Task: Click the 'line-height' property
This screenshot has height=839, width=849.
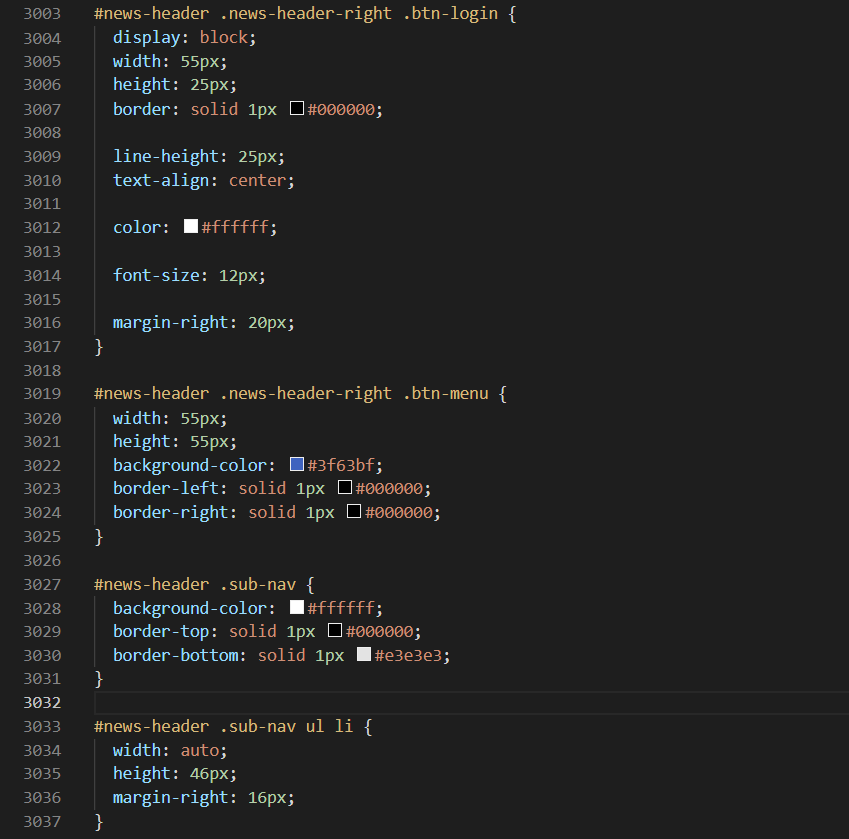Action: pos(166,156)
